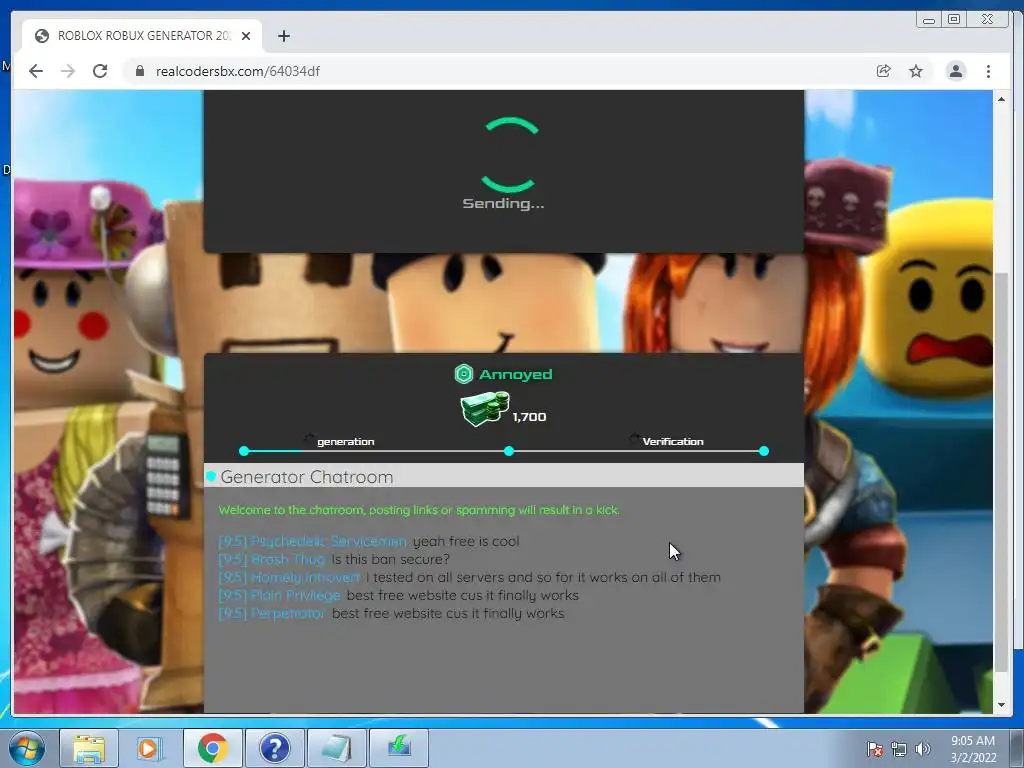Click the page scrollbar down arrow
This screenshot has height=768, width=1024.
1001,705
